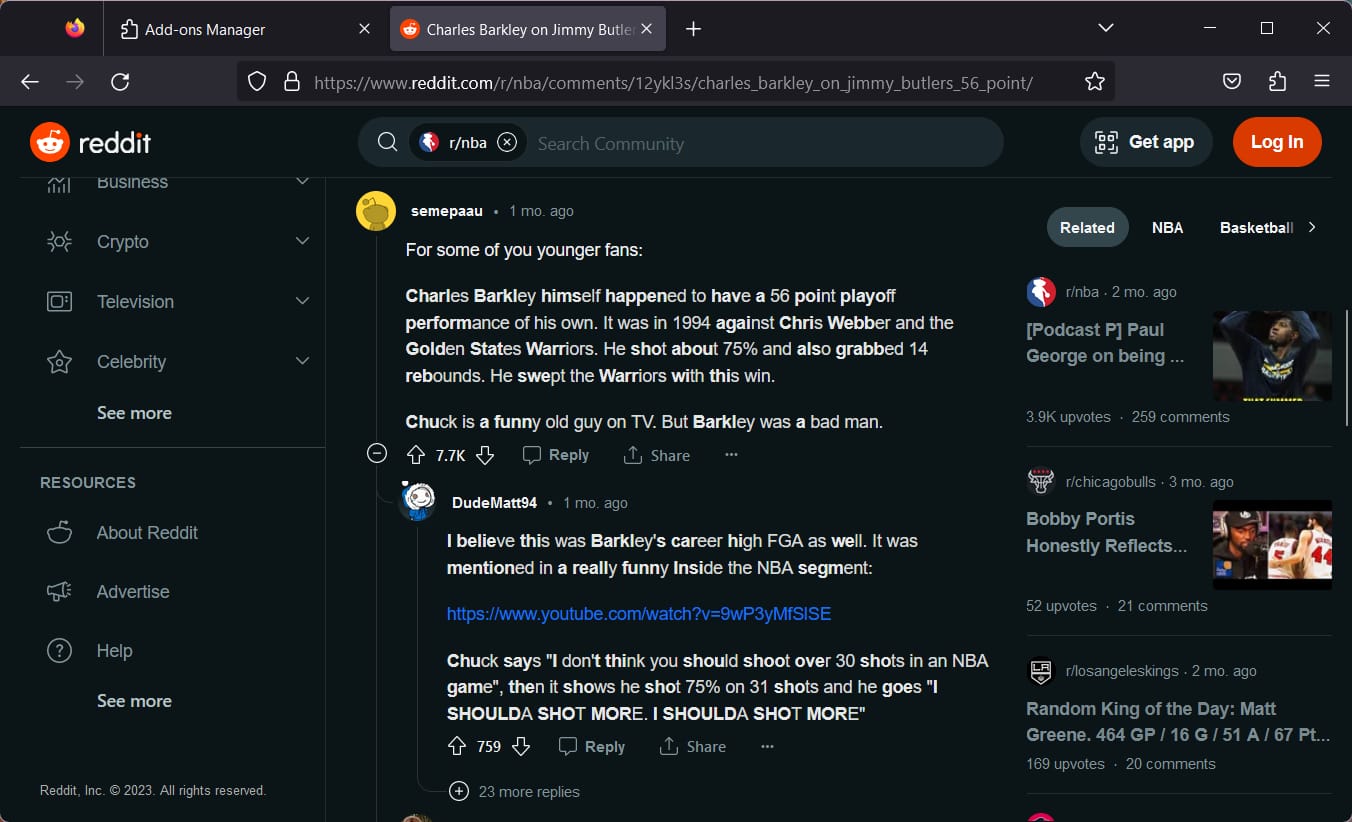Open the Pocket save icon
This screenshot has width=1352, height=822.
(1232, 82)
